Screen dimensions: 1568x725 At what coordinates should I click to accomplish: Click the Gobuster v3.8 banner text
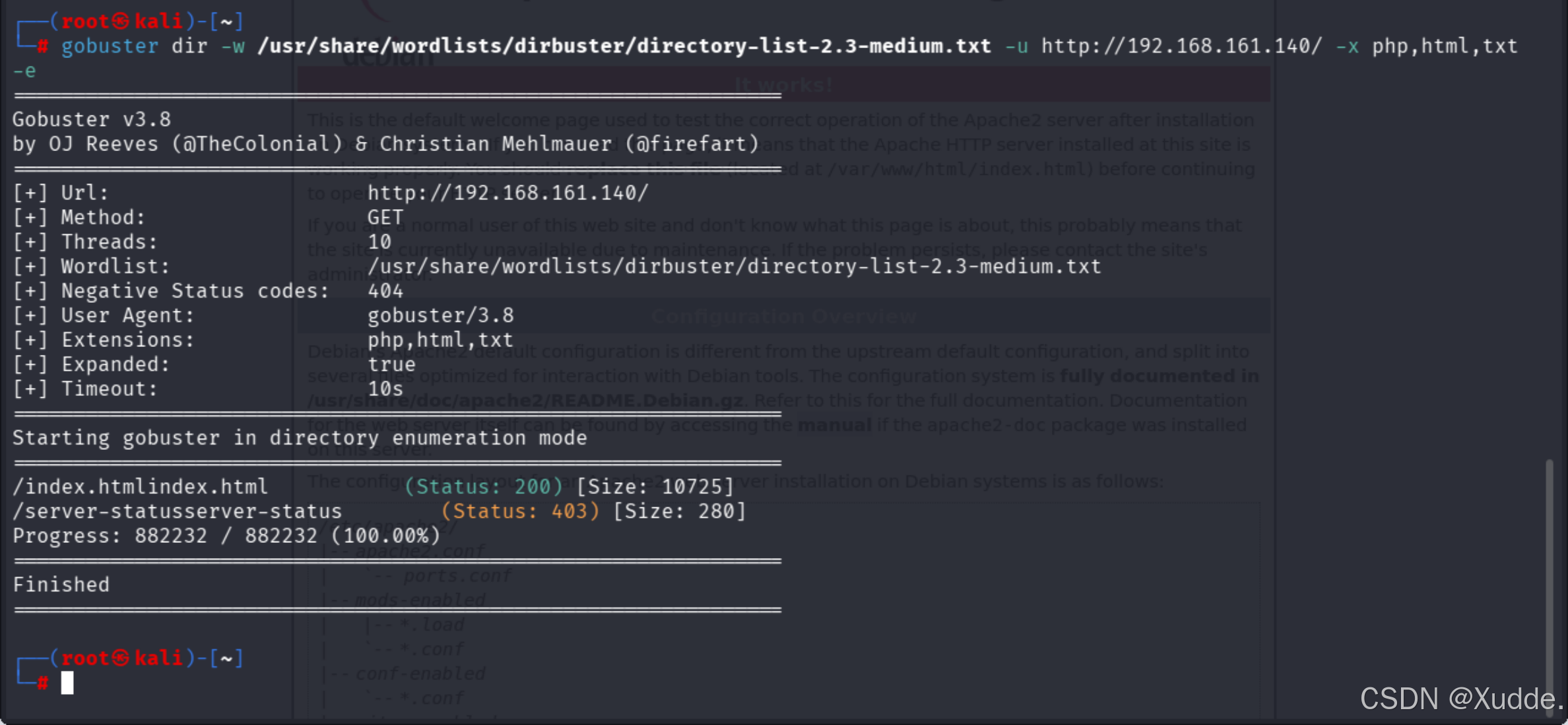[92, 119]
